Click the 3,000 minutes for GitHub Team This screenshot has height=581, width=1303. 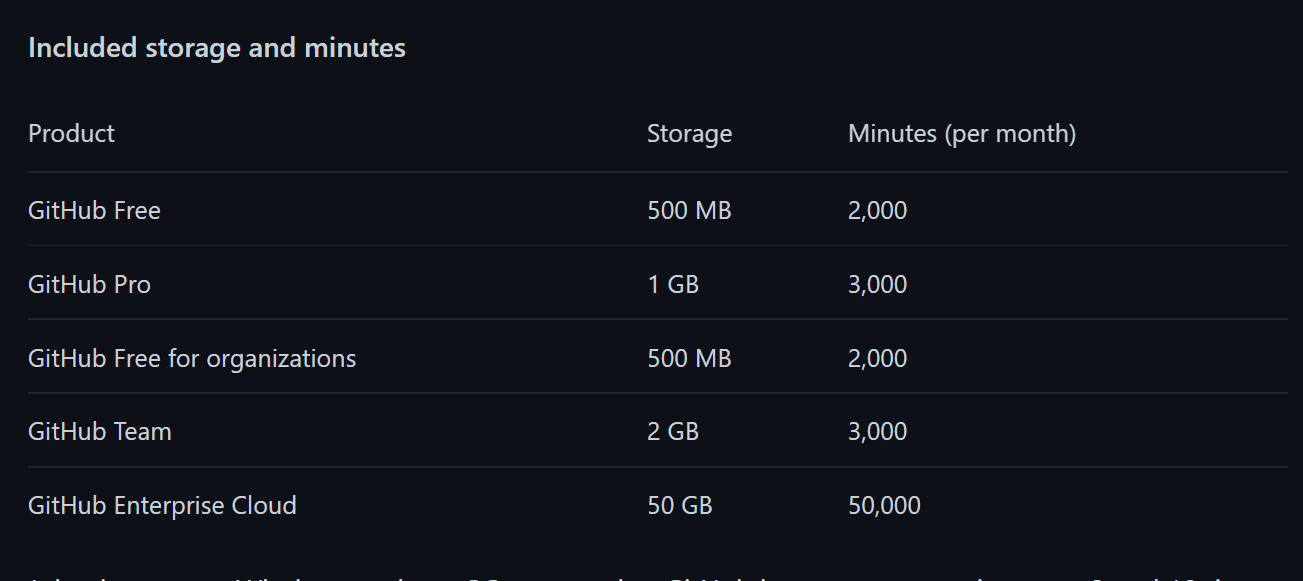(877, 432)
